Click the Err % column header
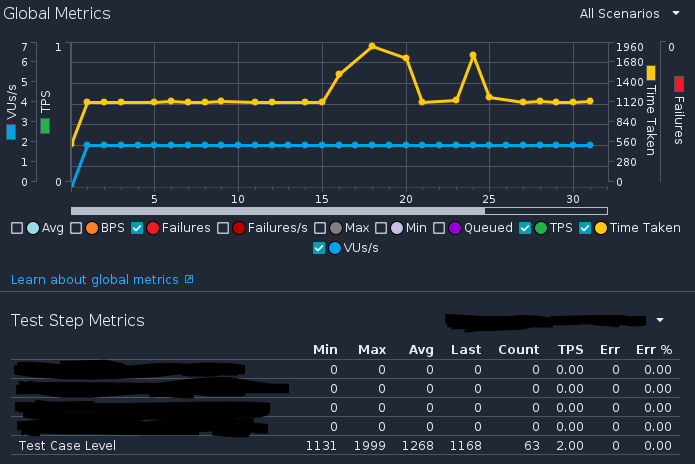Screen dimensions: 695x464 (653, 350)
